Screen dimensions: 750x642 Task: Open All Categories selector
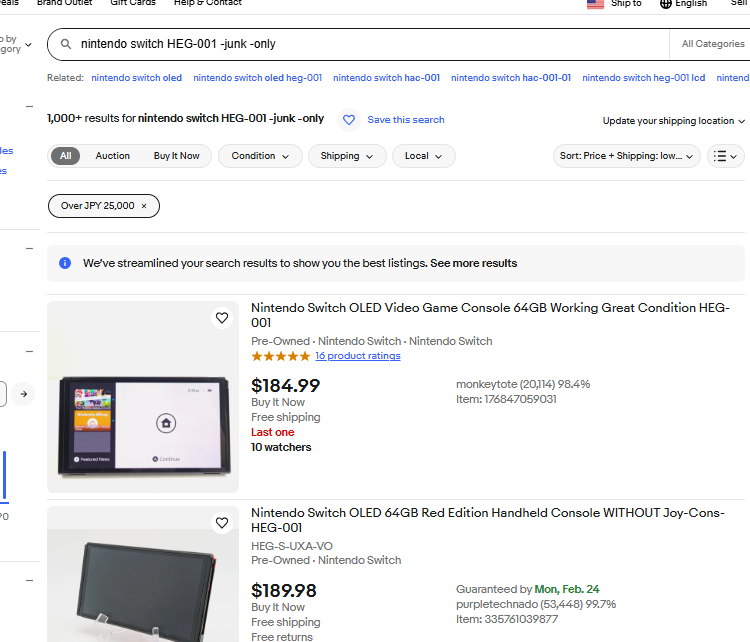[x=712, y=44]
